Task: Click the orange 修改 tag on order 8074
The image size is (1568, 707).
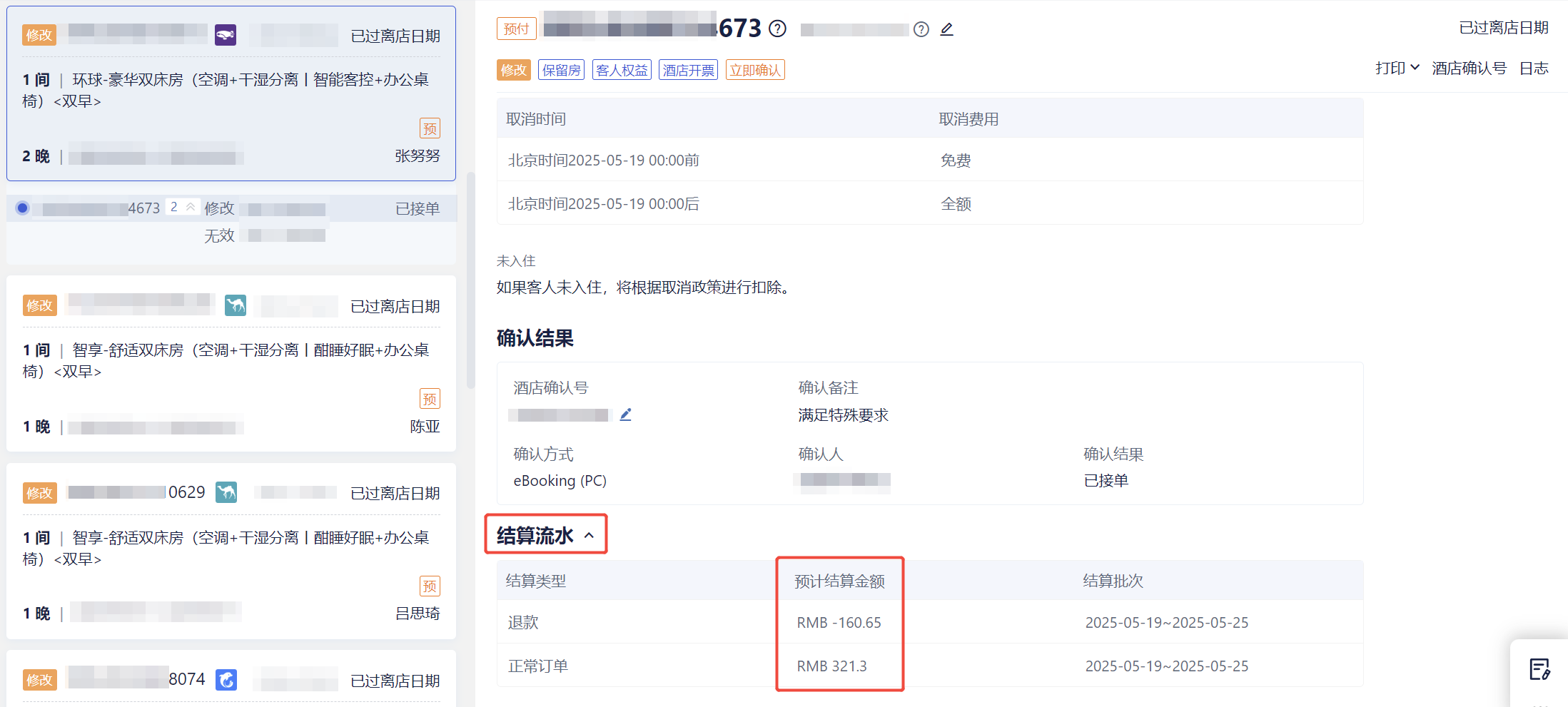Action: (39, 680)
